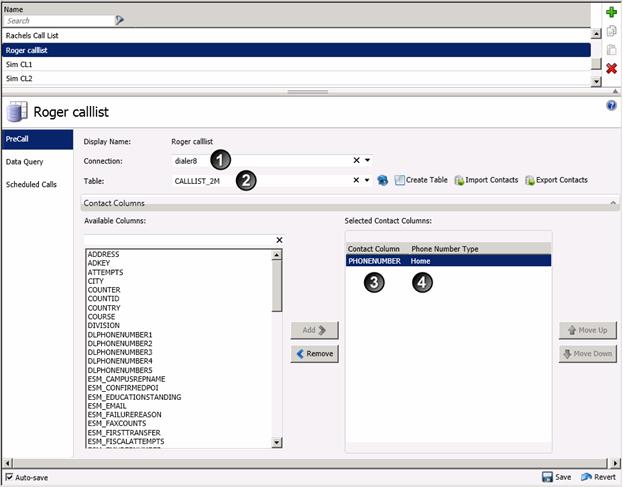
Task: Click the copy icon below the plus
Action: (611, 31)
